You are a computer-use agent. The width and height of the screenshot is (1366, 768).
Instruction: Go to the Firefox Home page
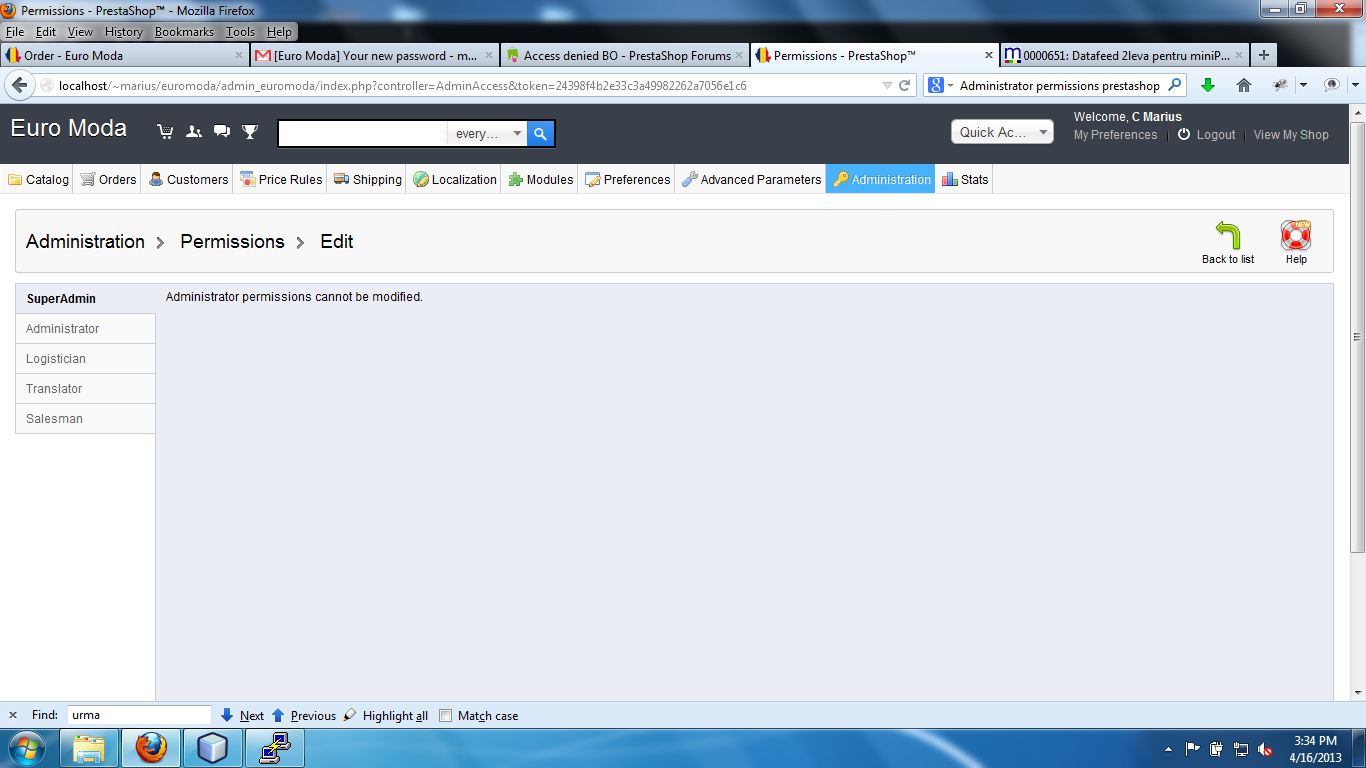pos(1244,86)
